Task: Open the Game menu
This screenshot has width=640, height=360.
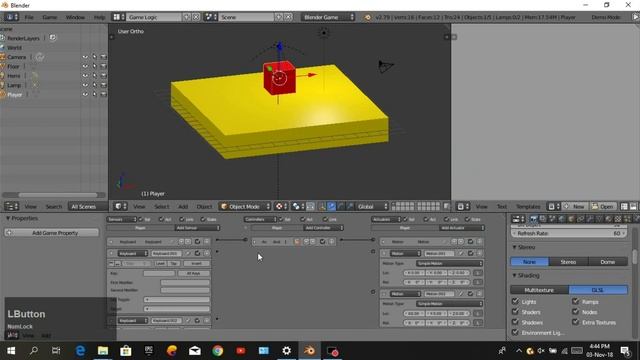Action: coord(49,17)
